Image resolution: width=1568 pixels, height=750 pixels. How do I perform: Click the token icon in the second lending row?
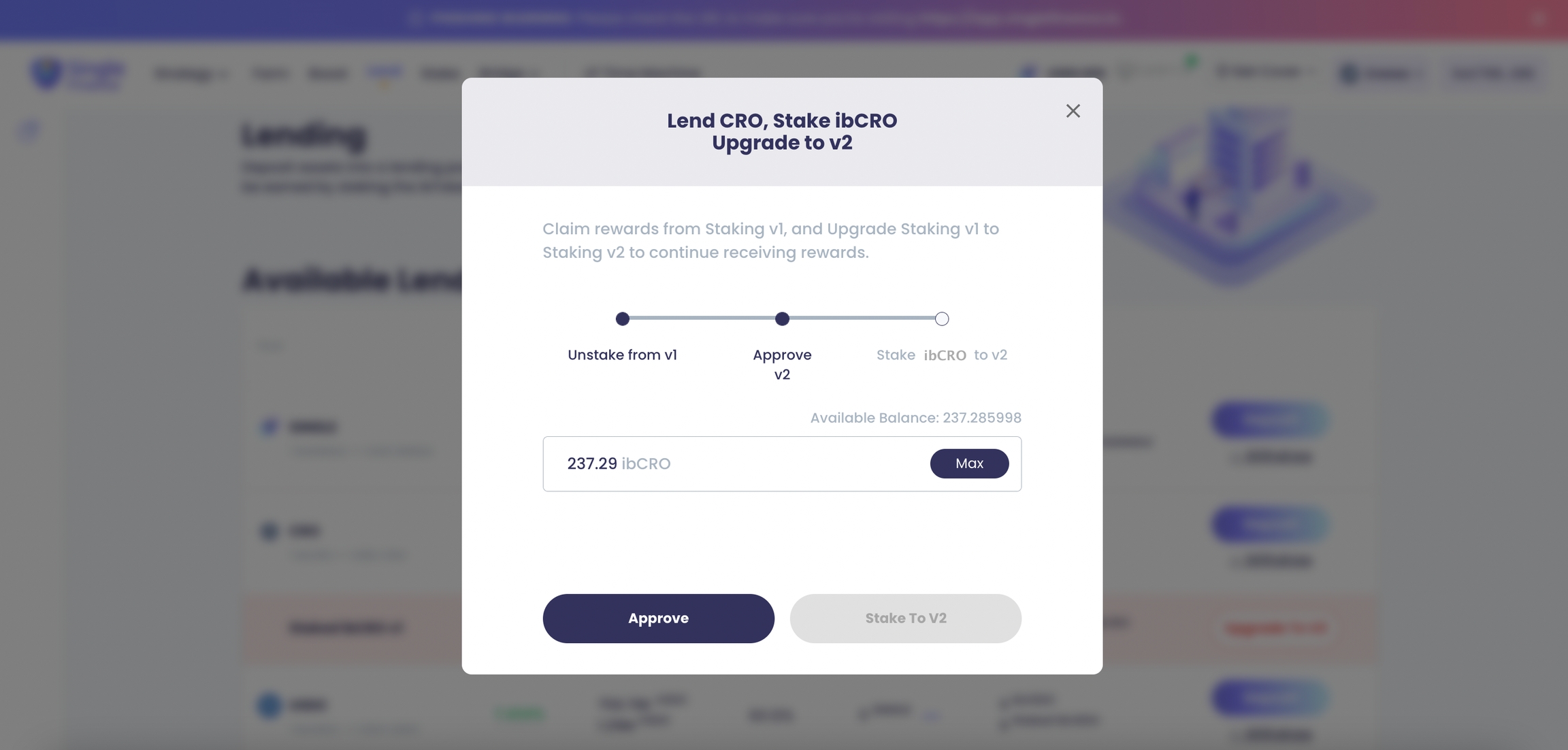pyautogui.click(x=269, y=531)
